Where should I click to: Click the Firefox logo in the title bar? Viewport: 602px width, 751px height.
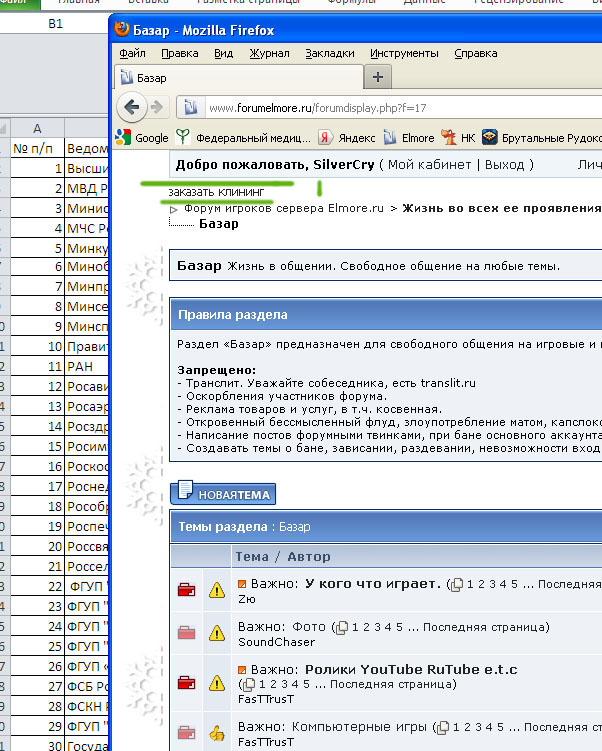click(122, 29)
